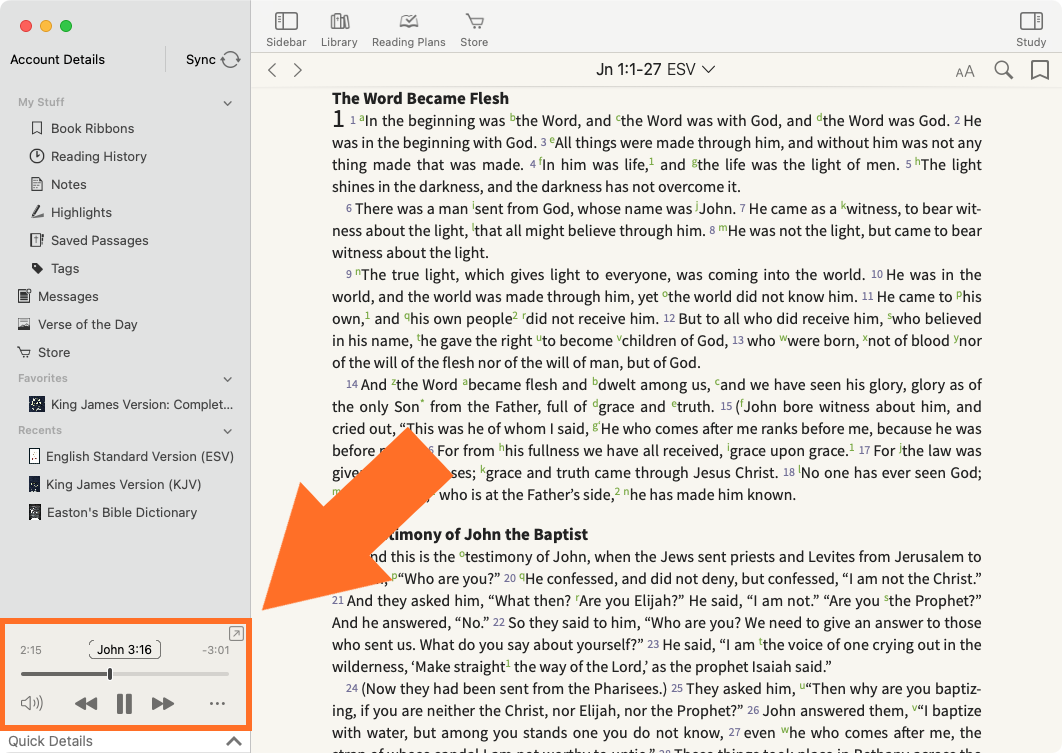Click the Sync icon

231,60
